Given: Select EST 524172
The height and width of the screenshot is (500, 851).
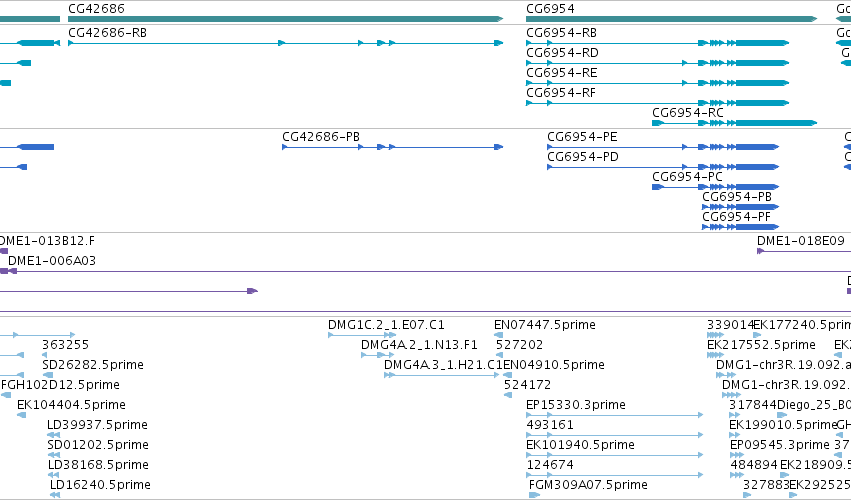Looking at the screenshot, I should (x=527, y=385).
